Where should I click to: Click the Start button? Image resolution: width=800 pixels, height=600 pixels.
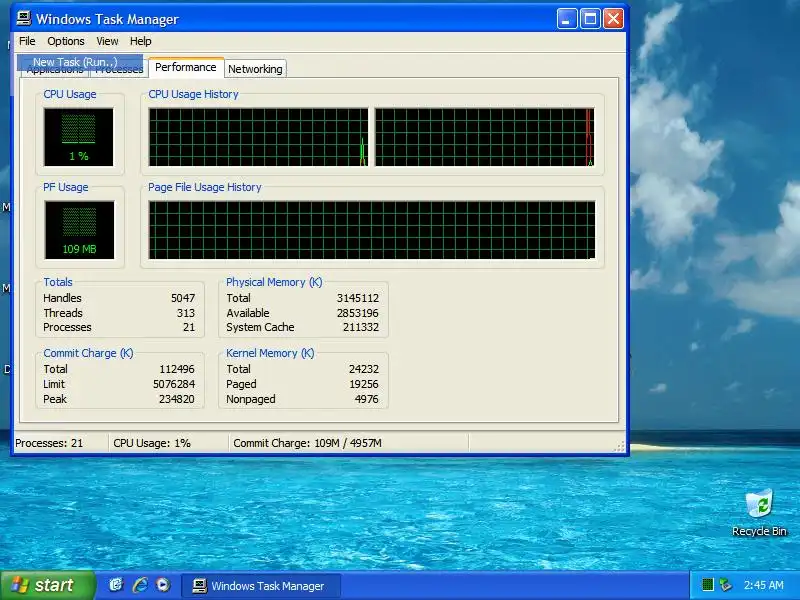[x=47, y=585]
